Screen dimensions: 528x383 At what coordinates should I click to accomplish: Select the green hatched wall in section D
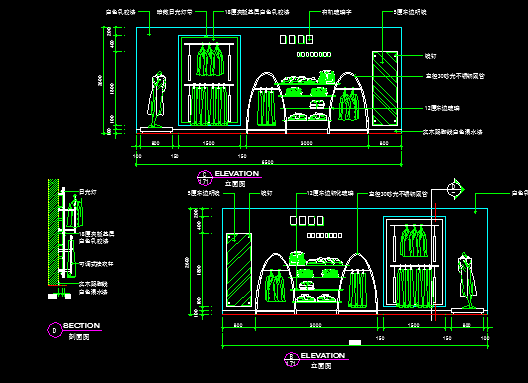click(x=53, y=232)
